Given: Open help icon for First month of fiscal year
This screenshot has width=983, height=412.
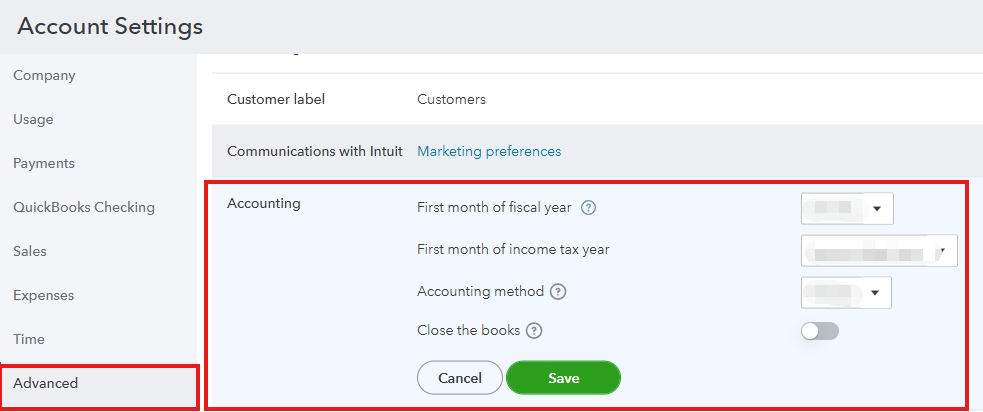Looking at the screenshot, I should 588,208.
